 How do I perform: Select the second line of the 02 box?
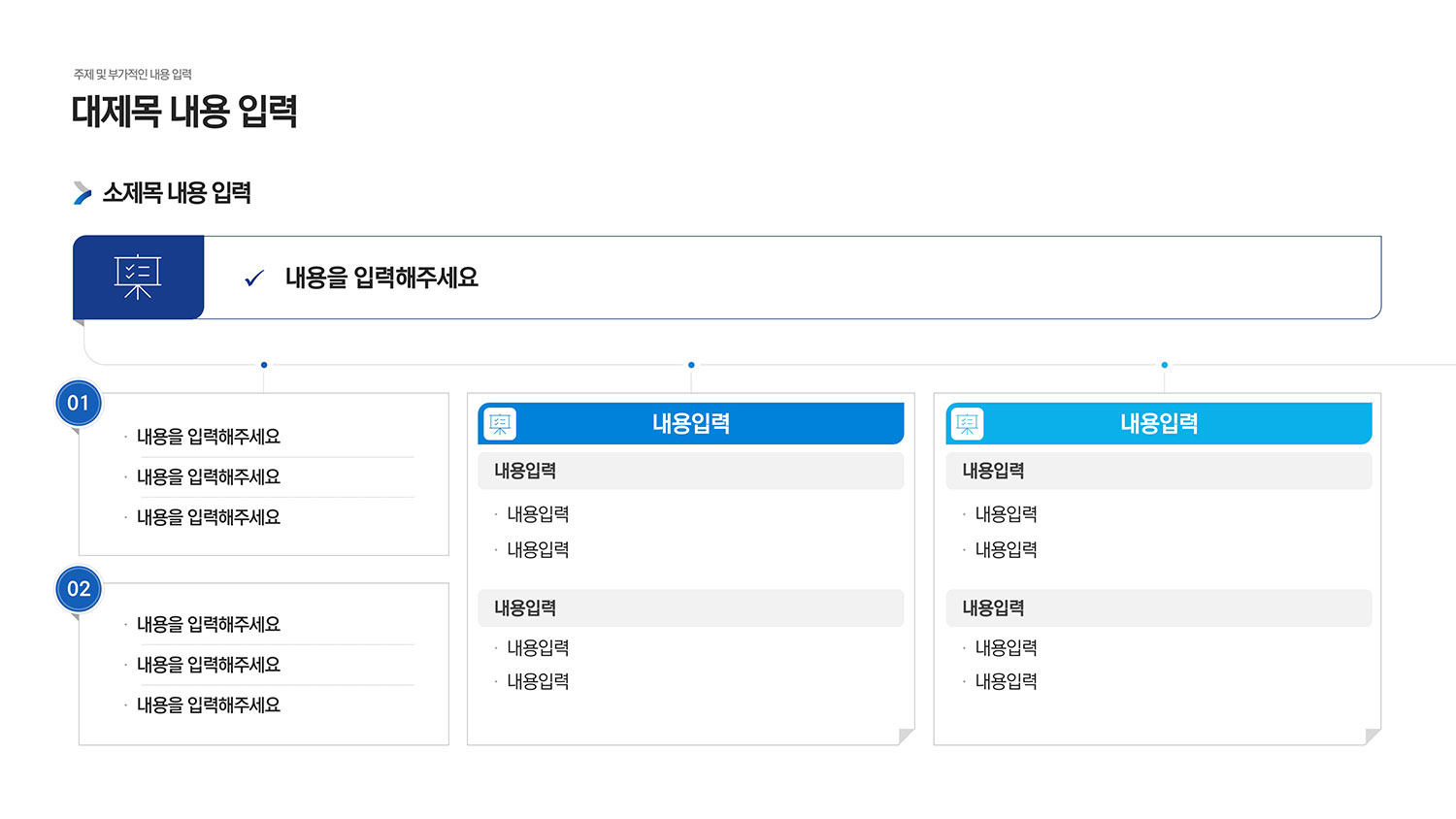pyautogui.click(x=209, y=665)
